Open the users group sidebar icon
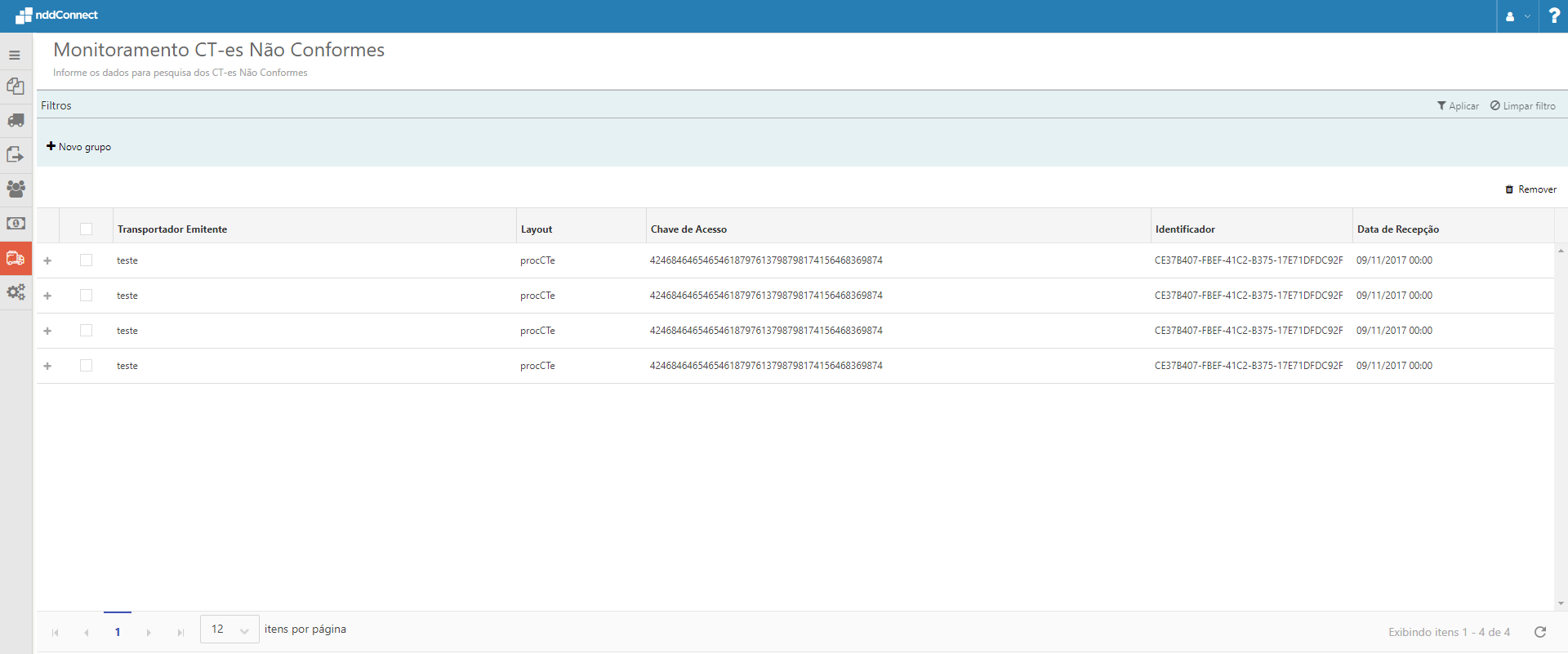 (x=16, y=189)
